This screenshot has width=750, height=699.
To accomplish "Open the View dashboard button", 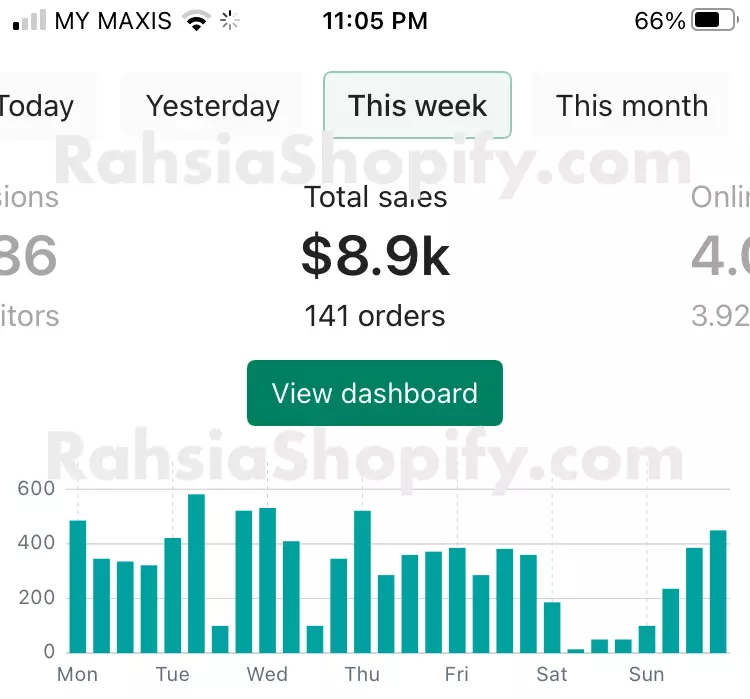I will click(375, 393).
